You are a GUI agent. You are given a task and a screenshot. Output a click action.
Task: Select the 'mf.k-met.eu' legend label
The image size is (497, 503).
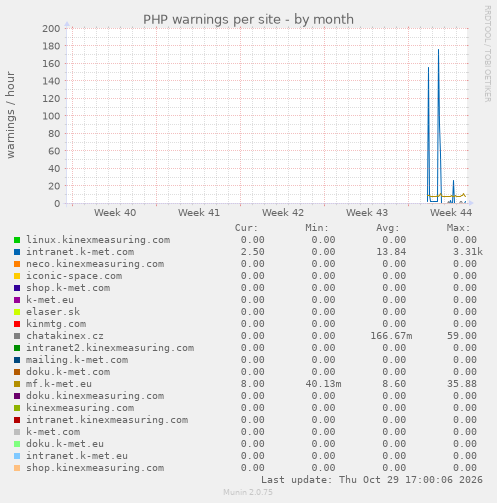59,384
